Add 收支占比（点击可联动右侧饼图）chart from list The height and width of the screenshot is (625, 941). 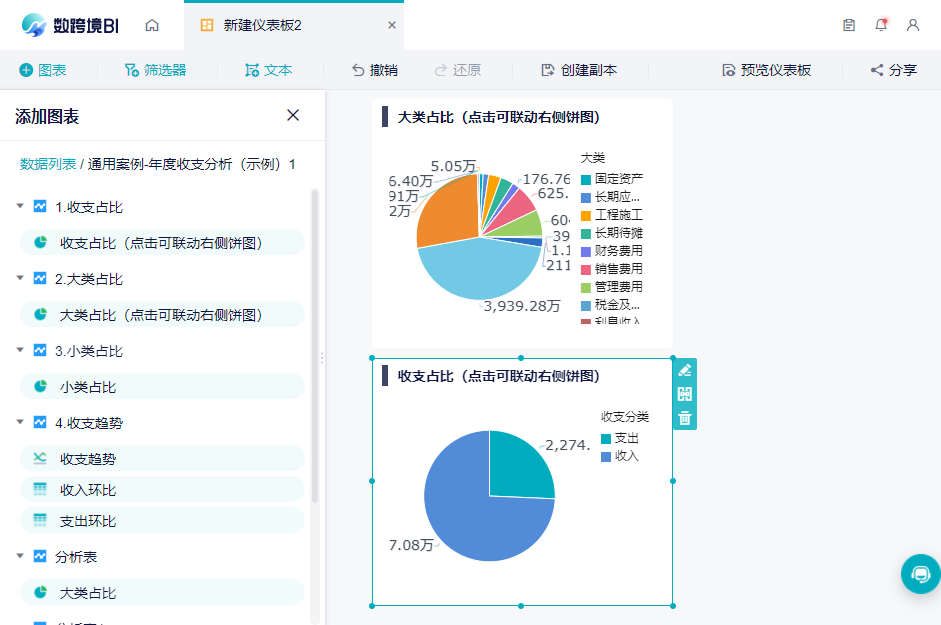[162, 242]
